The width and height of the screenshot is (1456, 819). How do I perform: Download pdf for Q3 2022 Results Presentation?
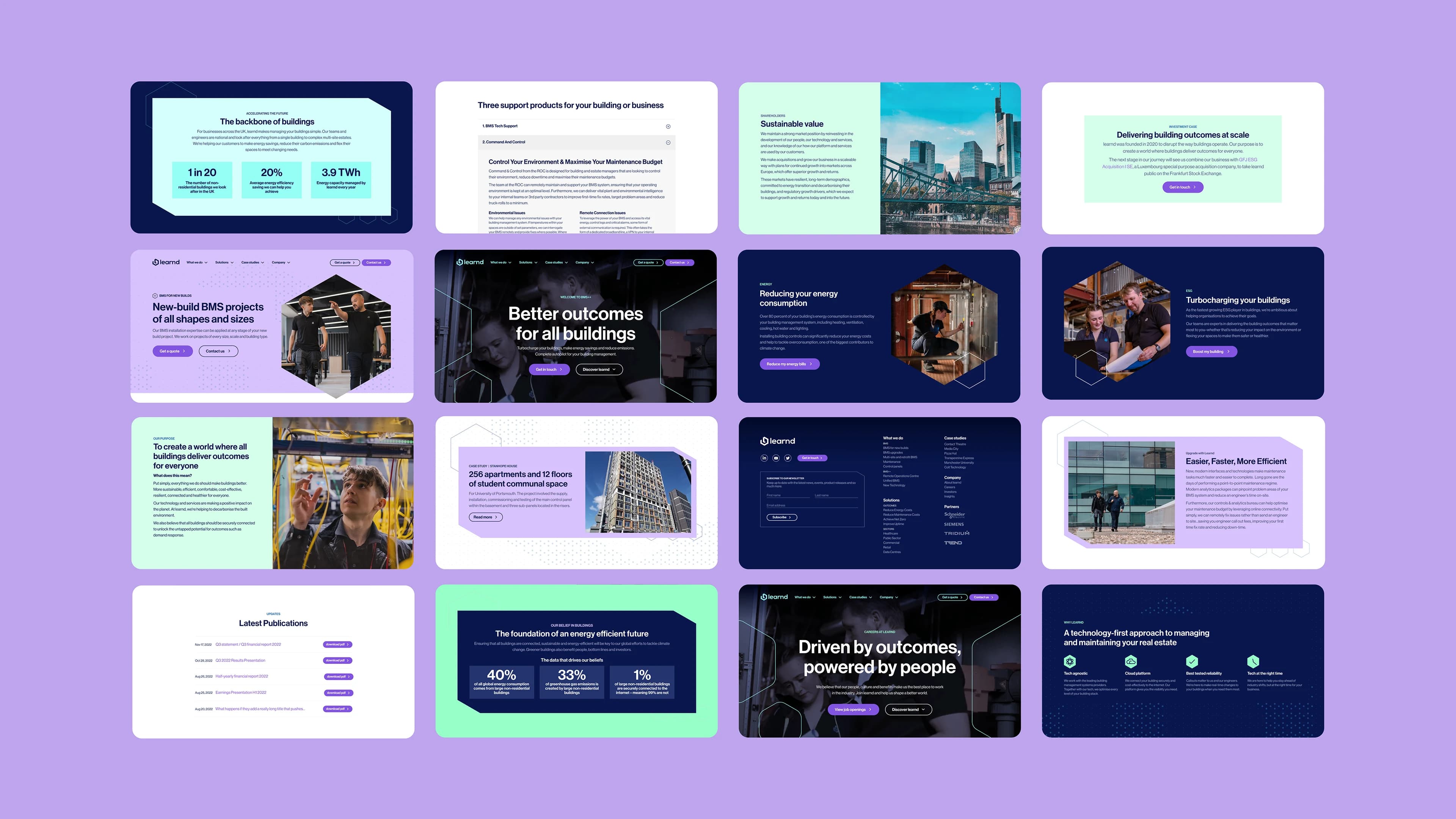[338, 660]
